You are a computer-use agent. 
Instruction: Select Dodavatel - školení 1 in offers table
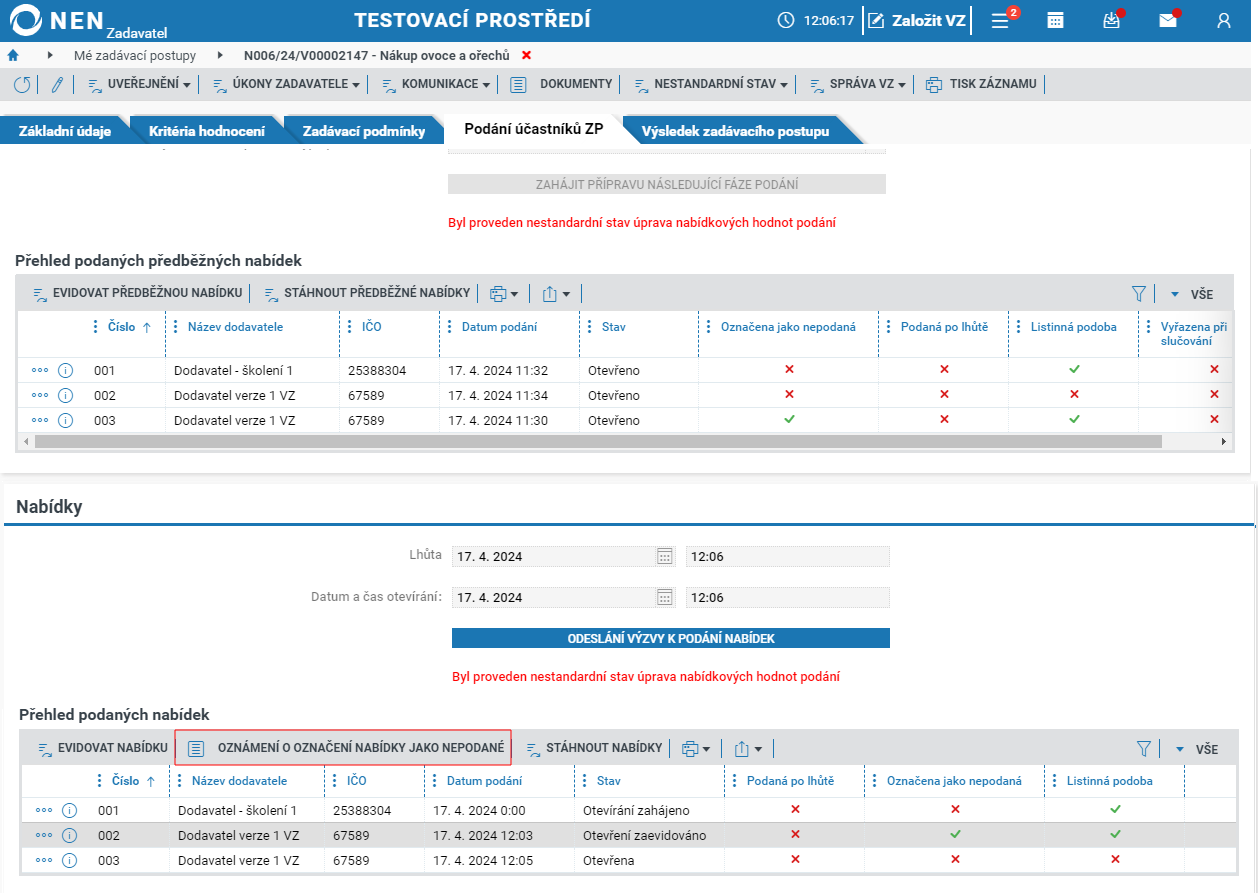237,810
